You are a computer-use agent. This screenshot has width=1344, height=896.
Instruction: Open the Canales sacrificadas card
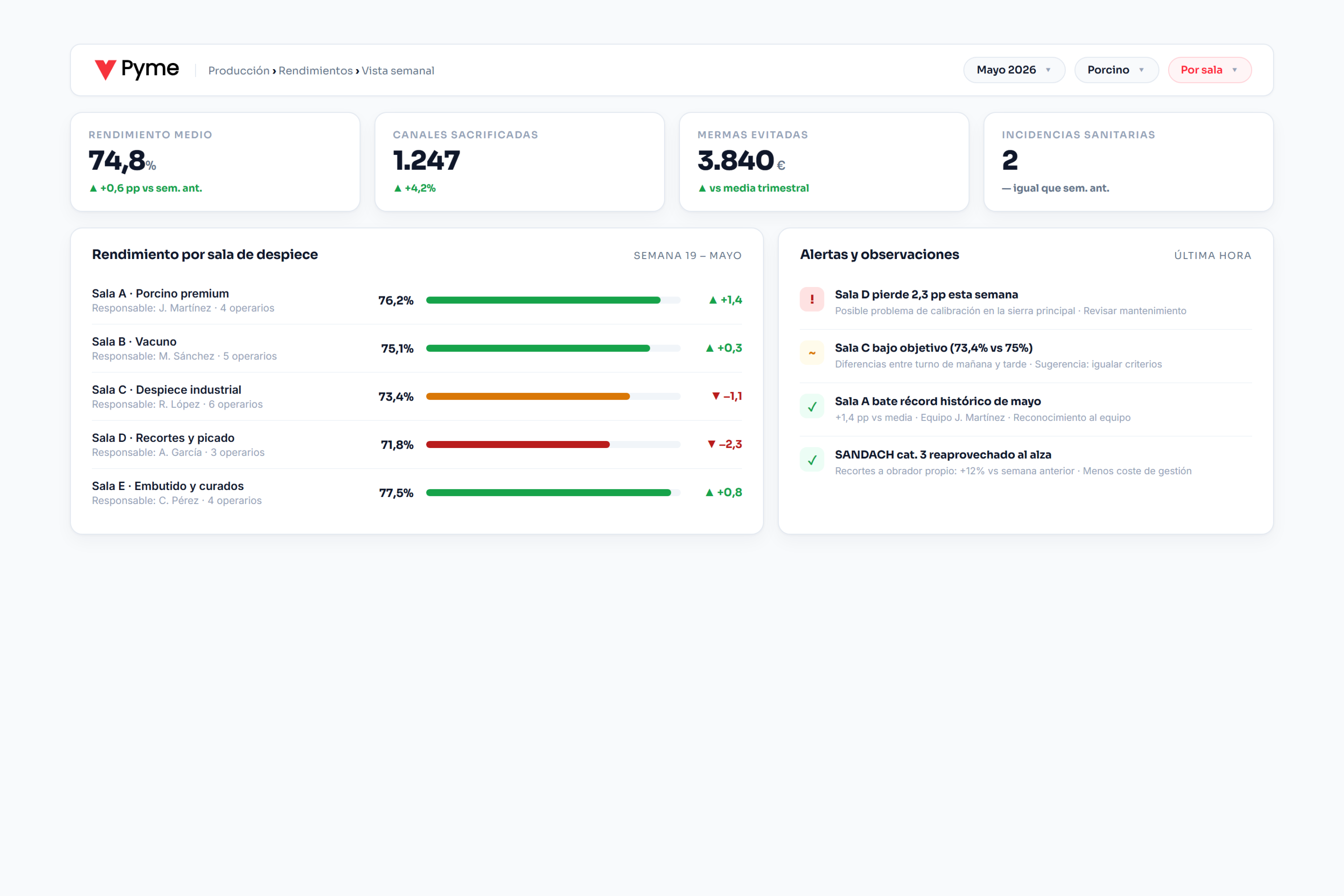[x=519, y=162]
